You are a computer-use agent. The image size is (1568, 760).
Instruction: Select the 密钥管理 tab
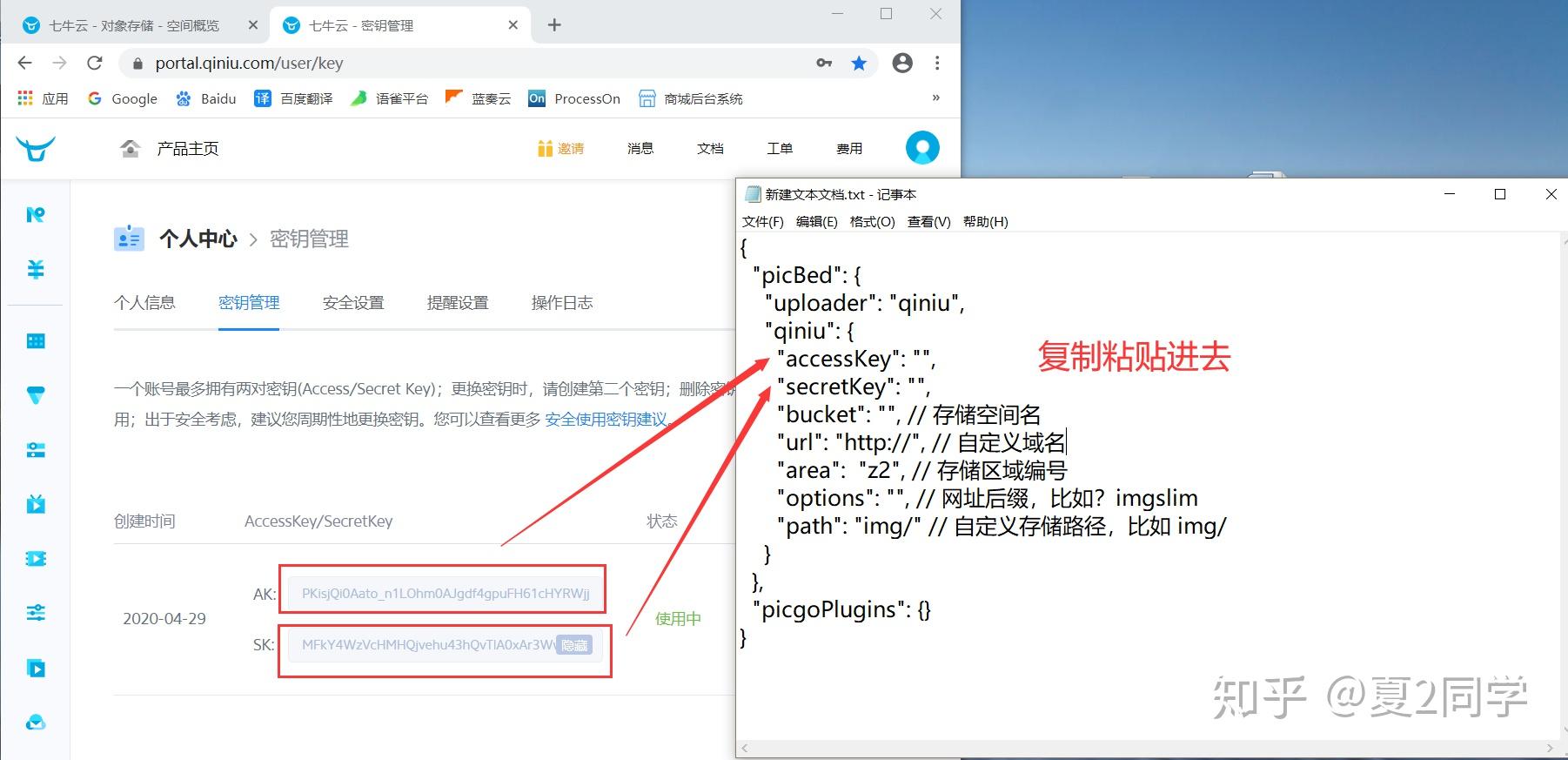249,303
